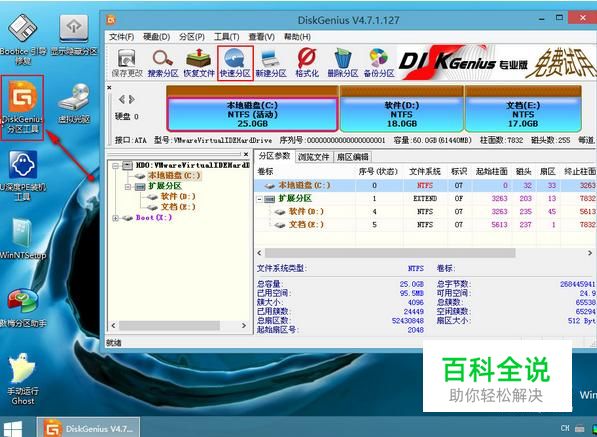Viewport: 597px width, 437px height.
Task: Collapse the HD0 VMware disk tree node
Action: 116,166
